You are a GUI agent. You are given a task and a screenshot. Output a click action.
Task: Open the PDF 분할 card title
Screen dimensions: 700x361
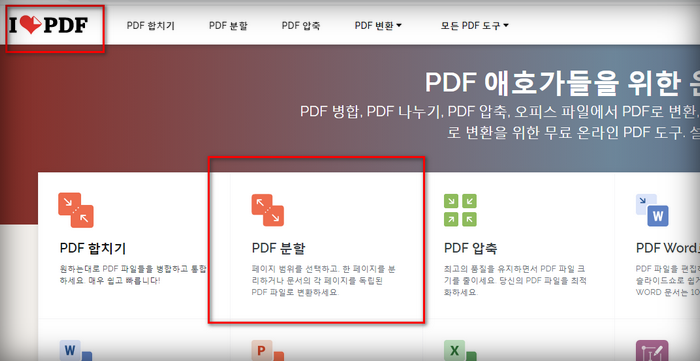[279, 249]
